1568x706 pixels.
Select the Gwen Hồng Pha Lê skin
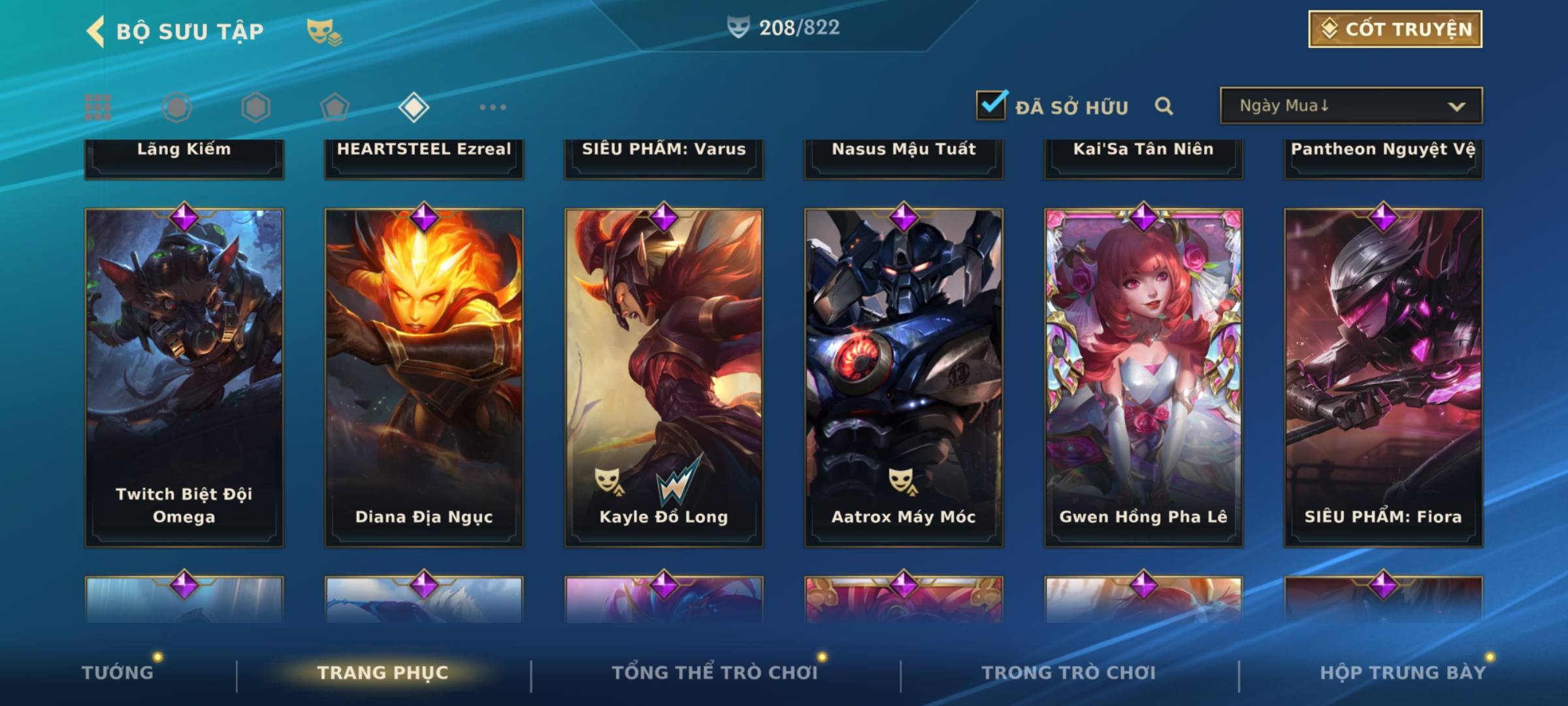[x=1143, y=378]
